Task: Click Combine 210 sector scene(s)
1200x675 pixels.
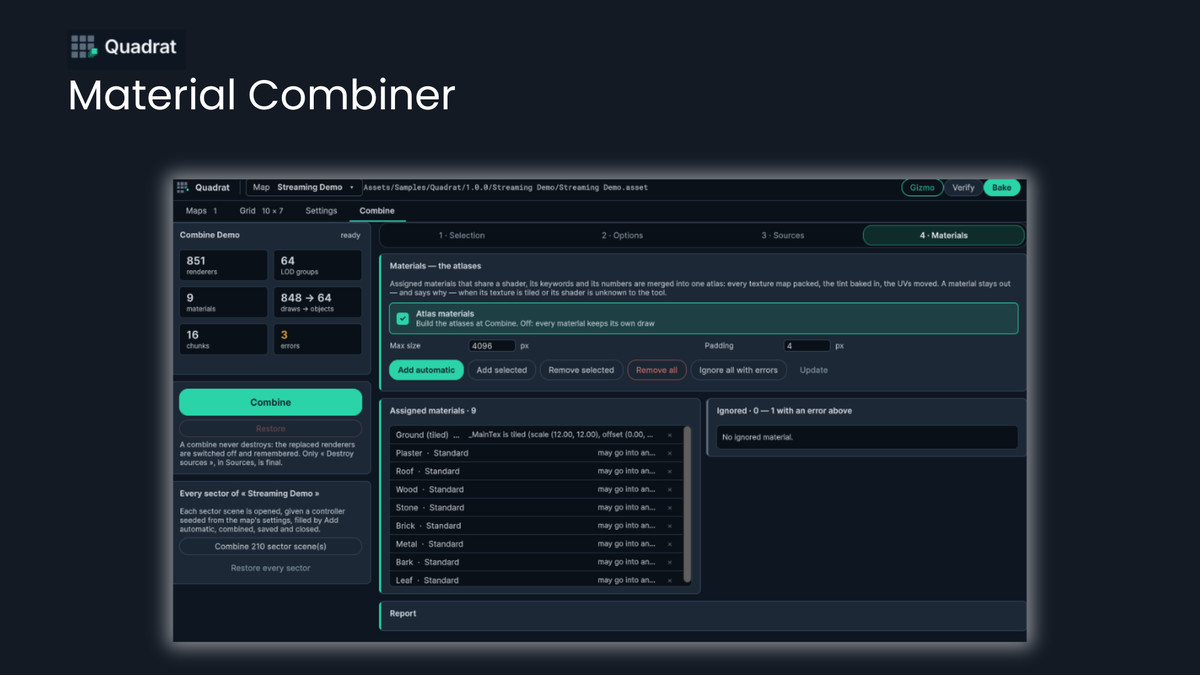Action: click(270, 547)
